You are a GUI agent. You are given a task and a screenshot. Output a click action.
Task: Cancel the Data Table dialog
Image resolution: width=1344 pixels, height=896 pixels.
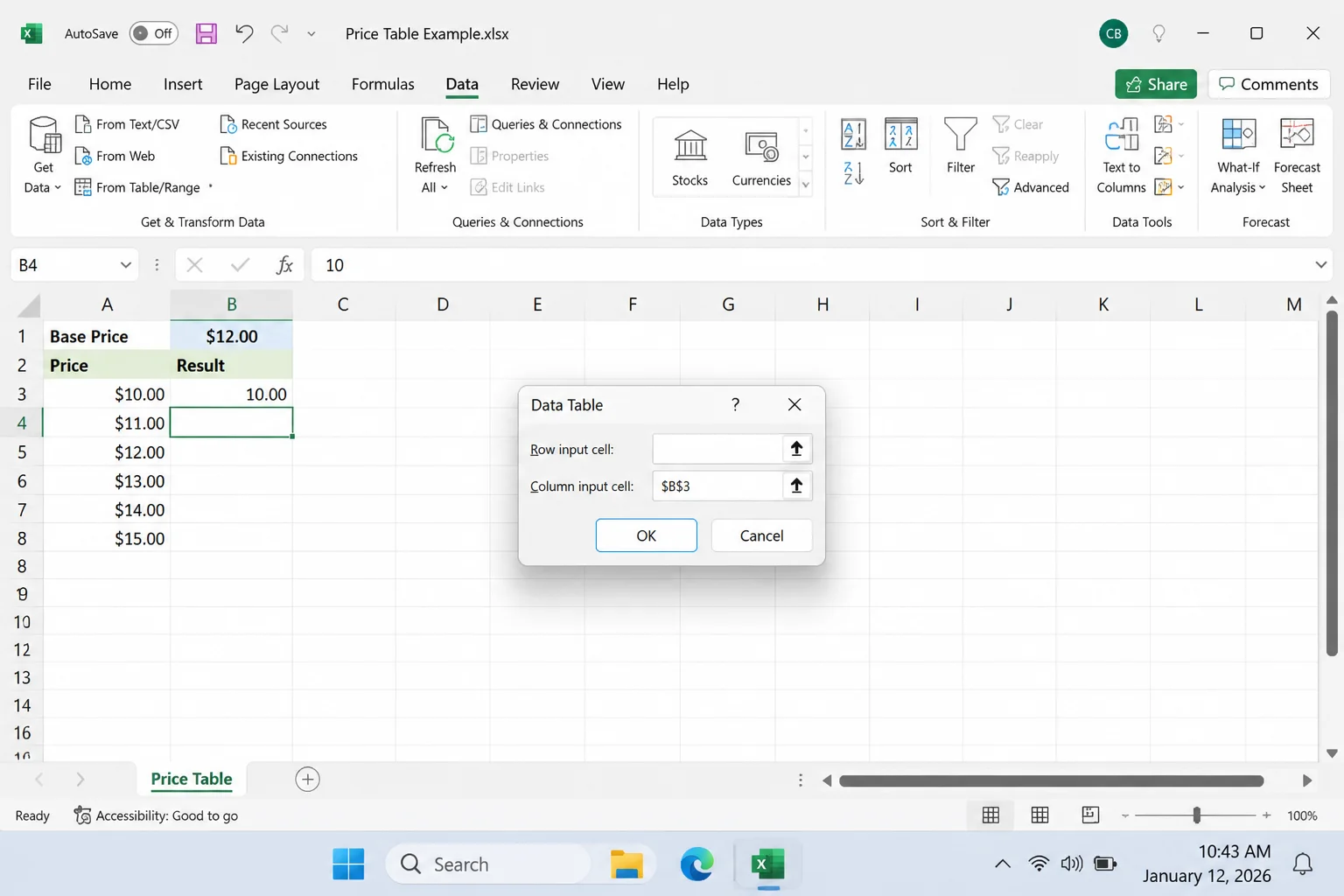click(x=761, y=535)
